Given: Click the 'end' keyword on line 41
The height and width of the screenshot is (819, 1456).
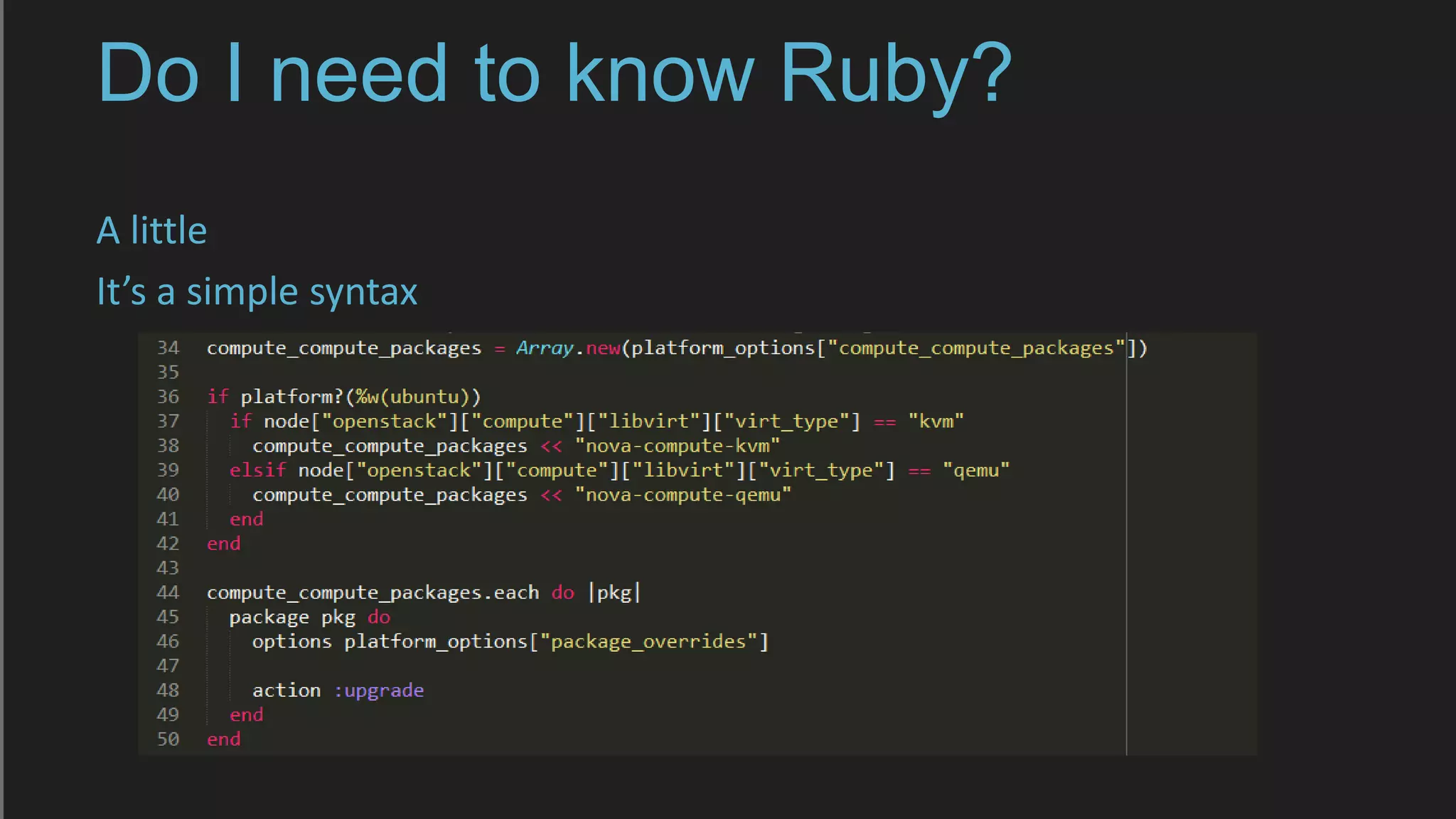Looking at the screenshot, I should click(247, 519).
